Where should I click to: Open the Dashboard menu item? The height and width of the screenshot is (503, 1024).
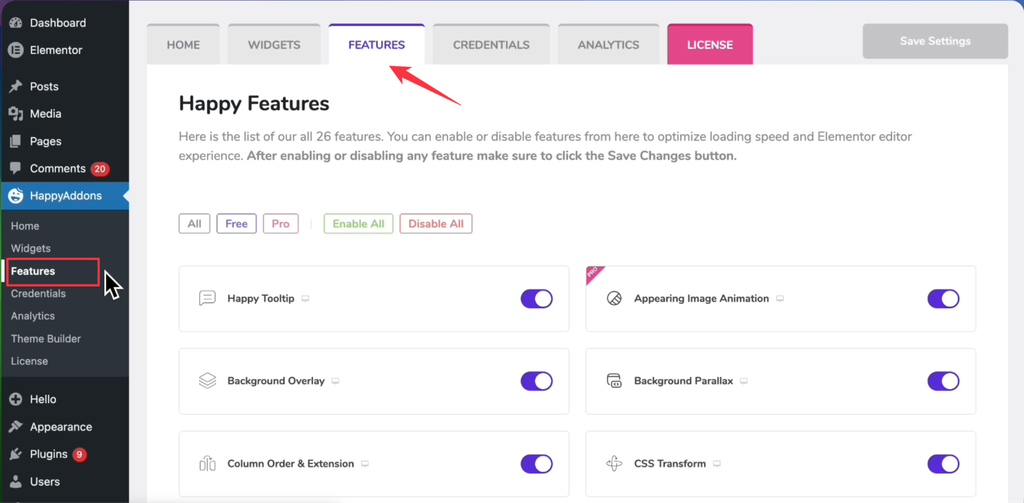[x=57, y=23]
